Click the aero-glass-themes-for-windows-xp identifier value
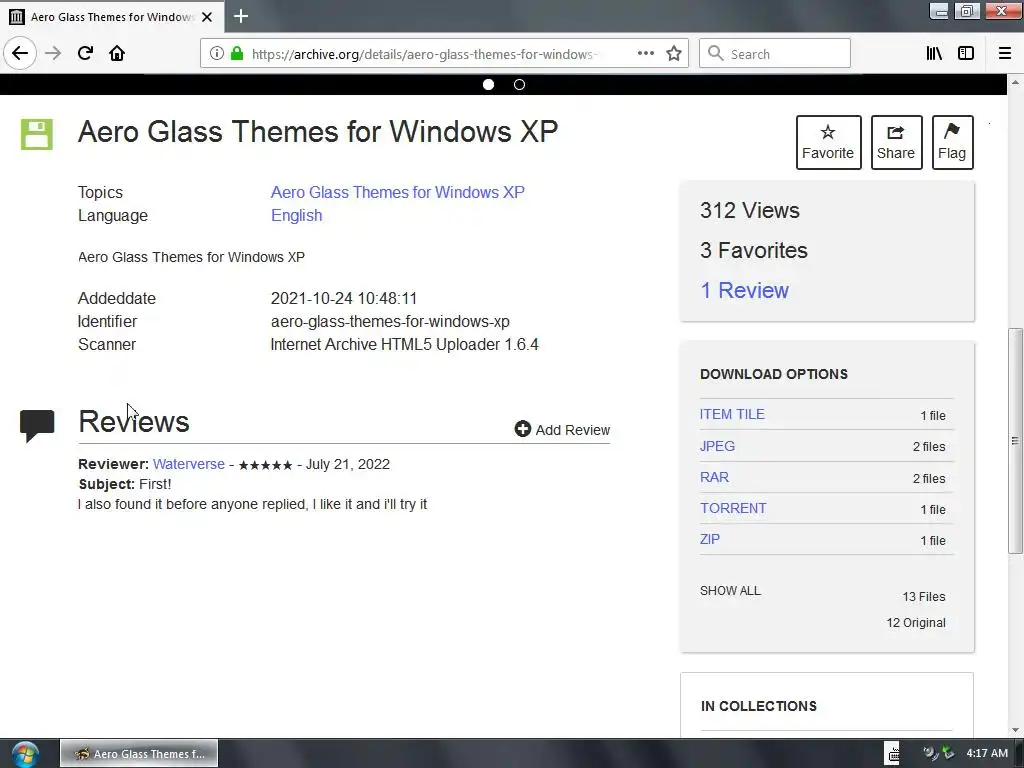The height and width of the screenshot is (768, 1024). [390, 321]
